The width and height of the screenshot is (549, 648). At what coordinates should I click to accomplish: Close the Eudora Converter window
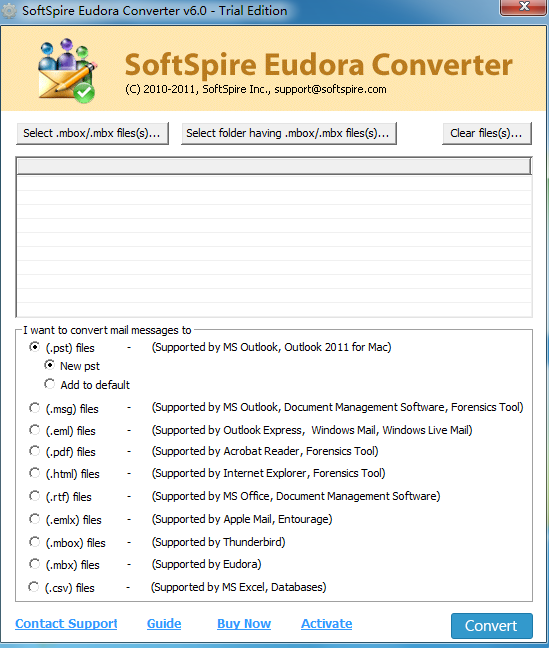pos(523,7)
